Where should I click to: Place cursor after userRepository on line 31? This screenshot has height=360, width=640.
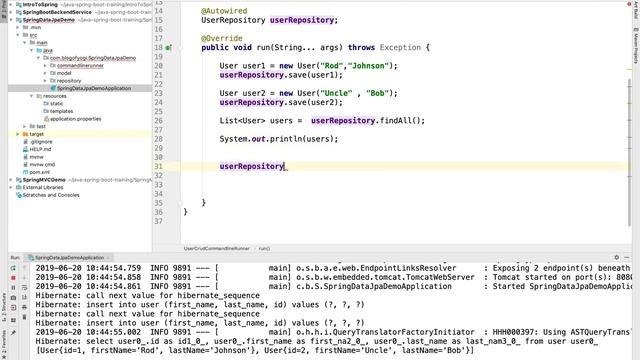(284, 167)
